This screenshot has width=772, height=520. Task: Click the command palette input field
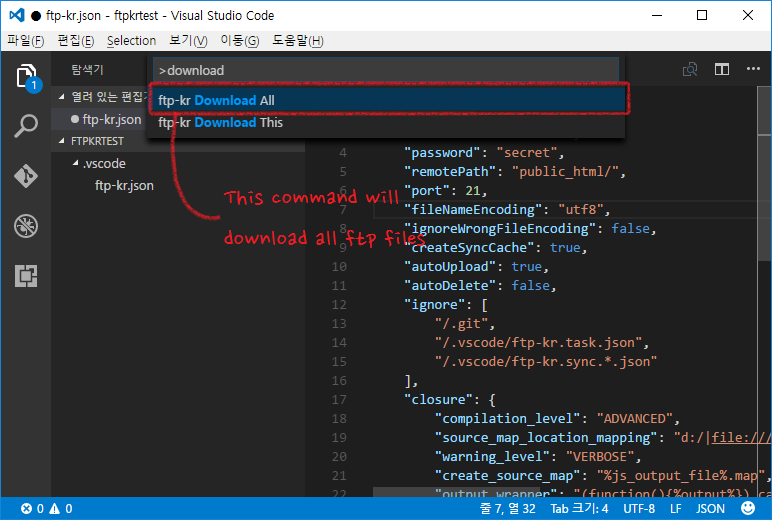(x=386, y=70)
